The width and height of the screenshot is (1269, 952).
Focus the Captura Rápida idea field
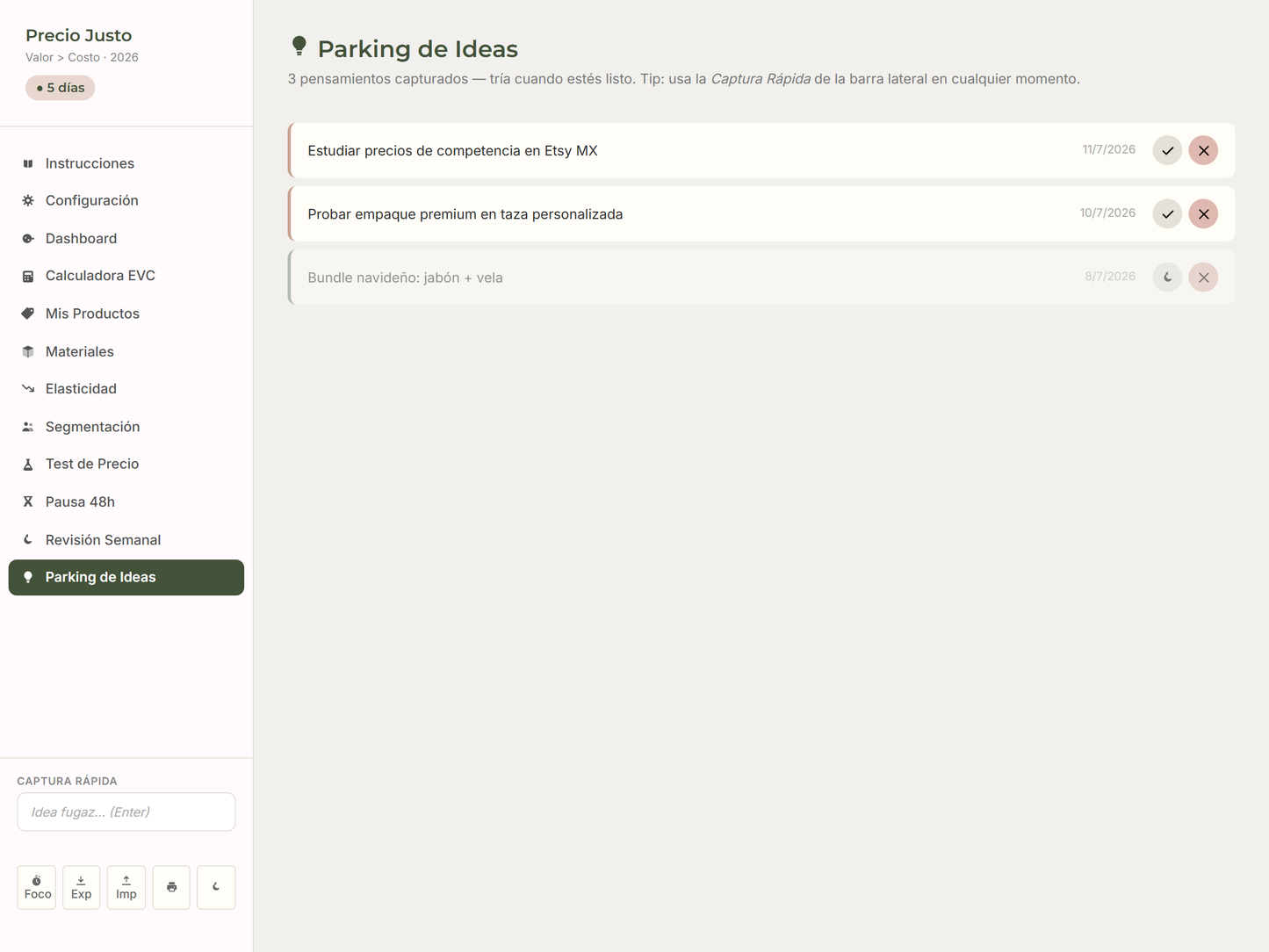(126, 812)
